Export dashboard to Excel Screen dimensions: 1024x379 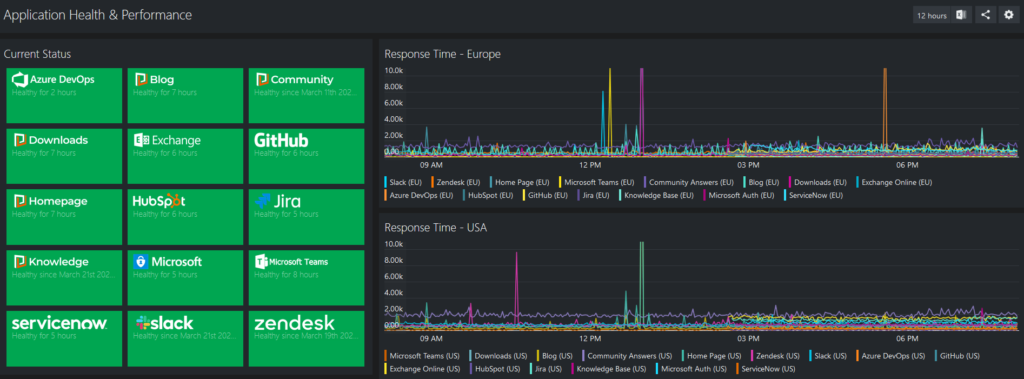(961, 15)
